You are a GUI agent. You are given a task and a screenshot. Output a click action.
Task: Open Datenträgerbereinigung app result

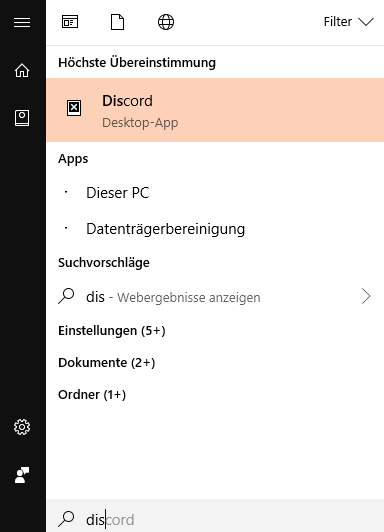coord(215,229)
